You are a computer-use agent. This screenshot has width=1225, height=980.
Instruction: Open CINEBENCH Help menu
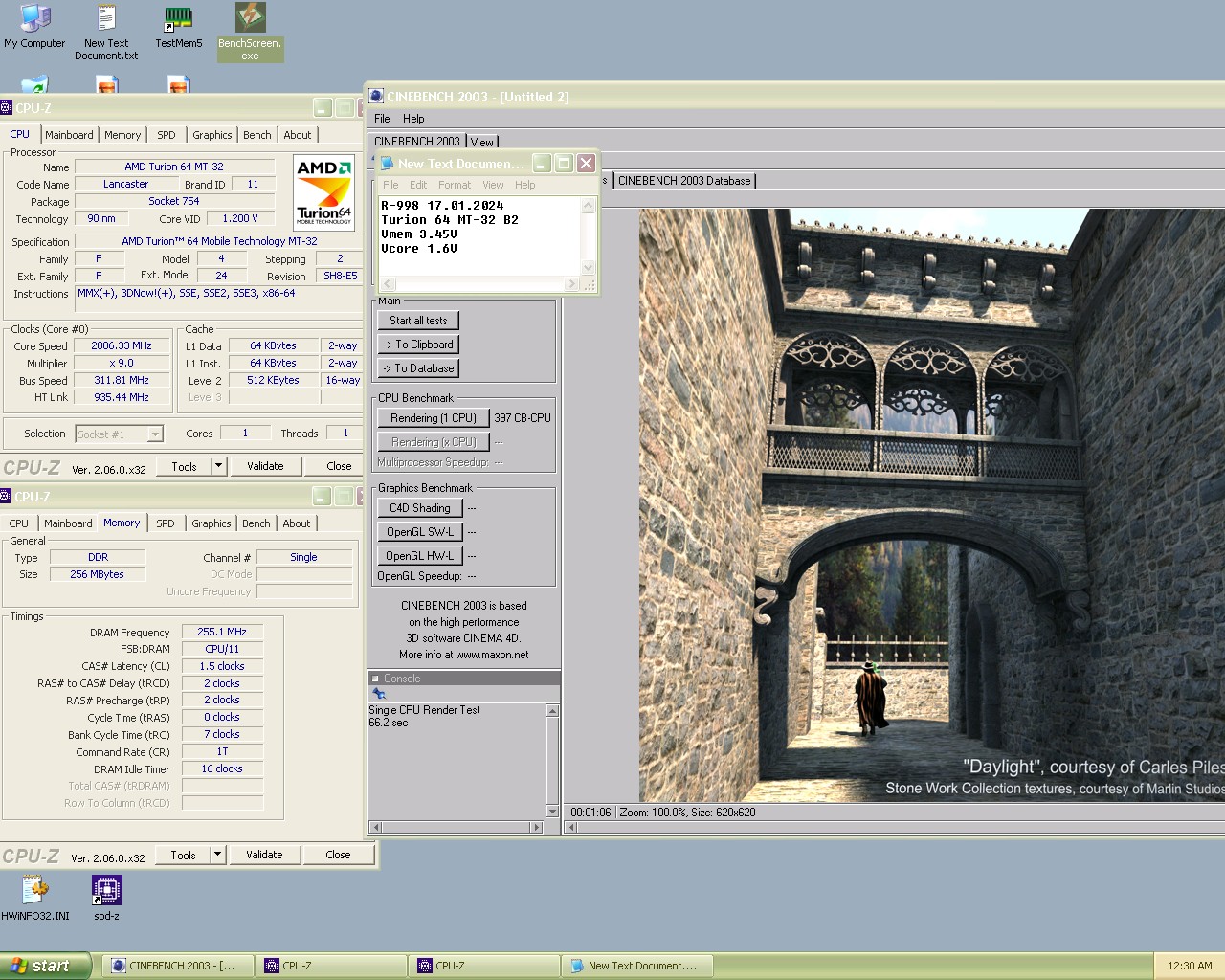click(x=413, y=119)
